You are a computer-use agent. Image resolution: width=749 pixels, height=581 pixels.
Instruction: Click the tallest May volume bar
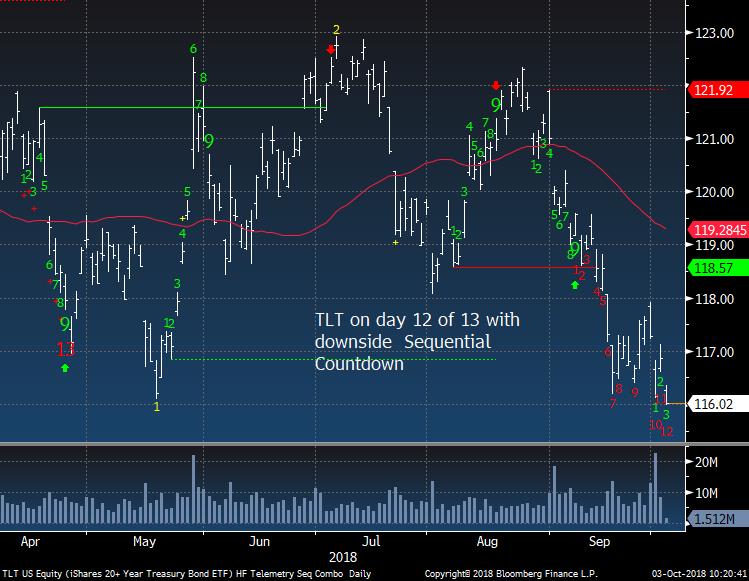pyautogui.click(x=193, y=489)
